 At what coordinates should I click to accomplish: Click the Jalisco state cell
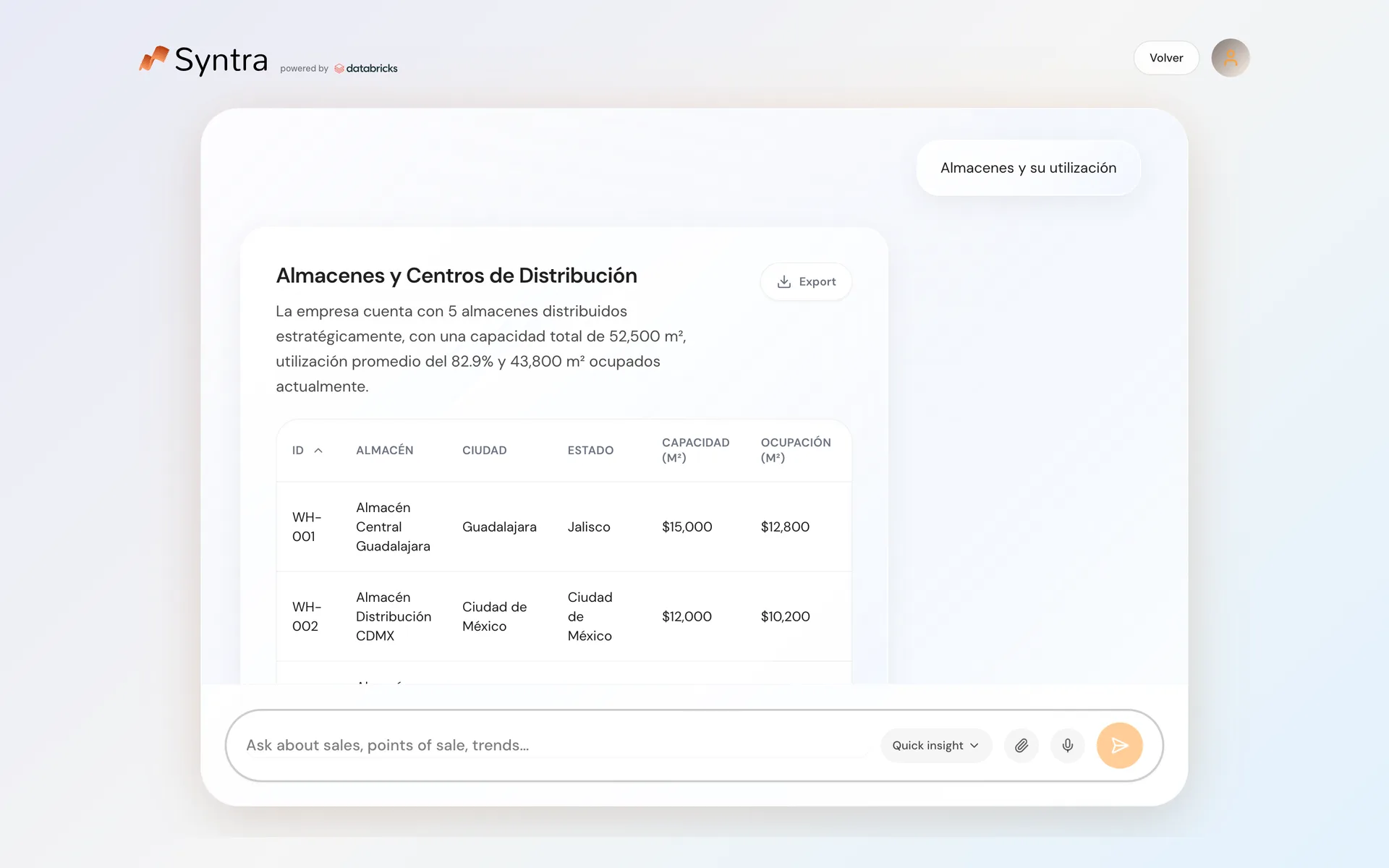589,527
